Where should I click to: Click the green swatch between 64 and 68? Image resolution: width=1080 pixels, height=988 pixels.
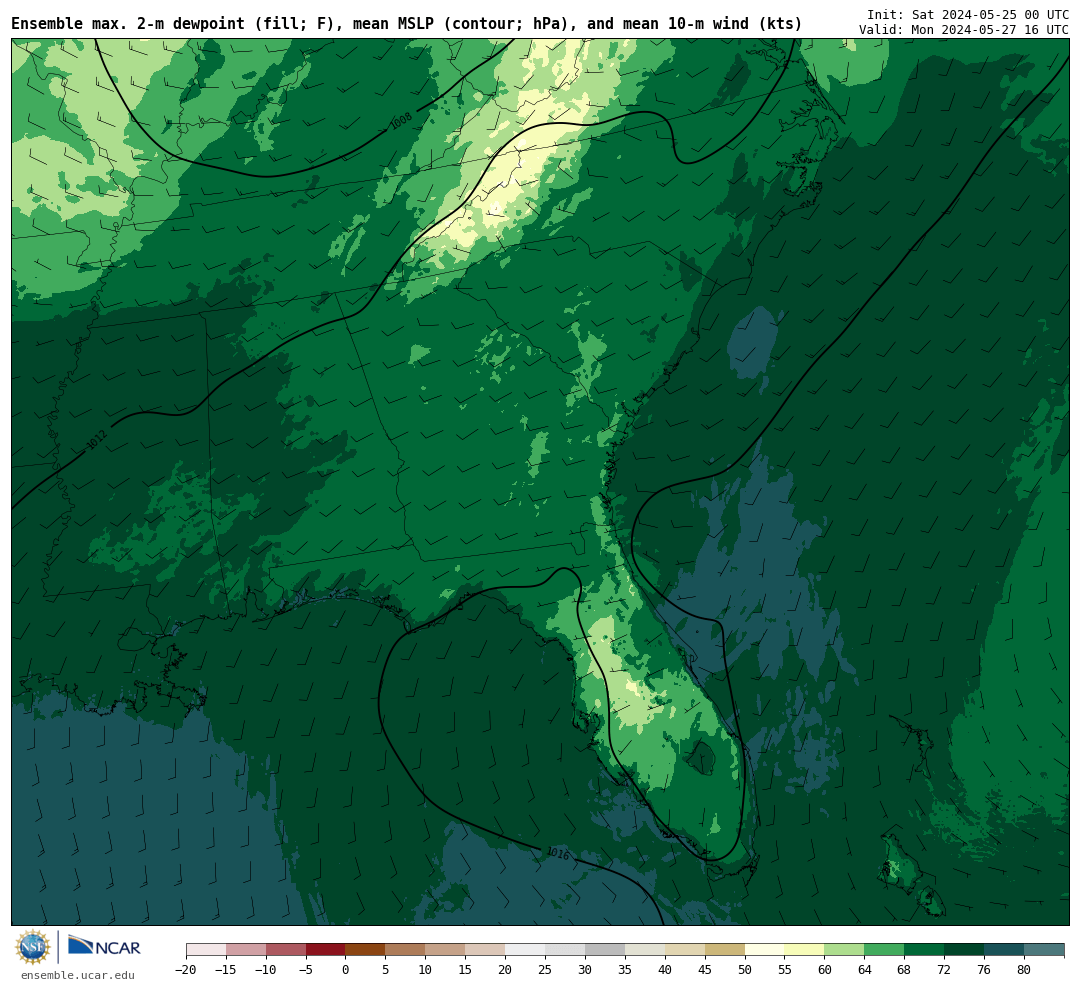pos(884,950)
